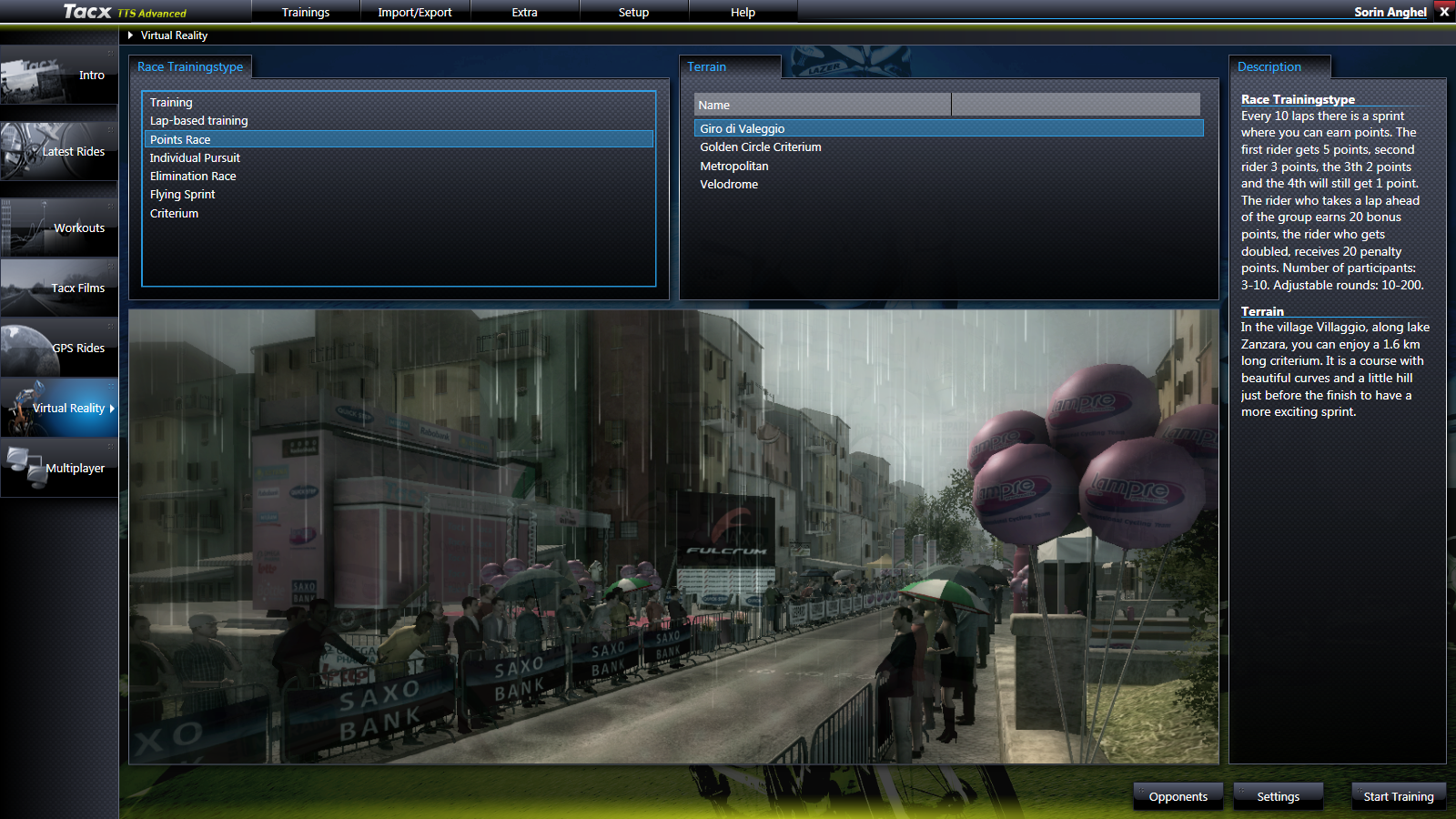
Task: Go to the Workouts section
Action: [59, 227]
